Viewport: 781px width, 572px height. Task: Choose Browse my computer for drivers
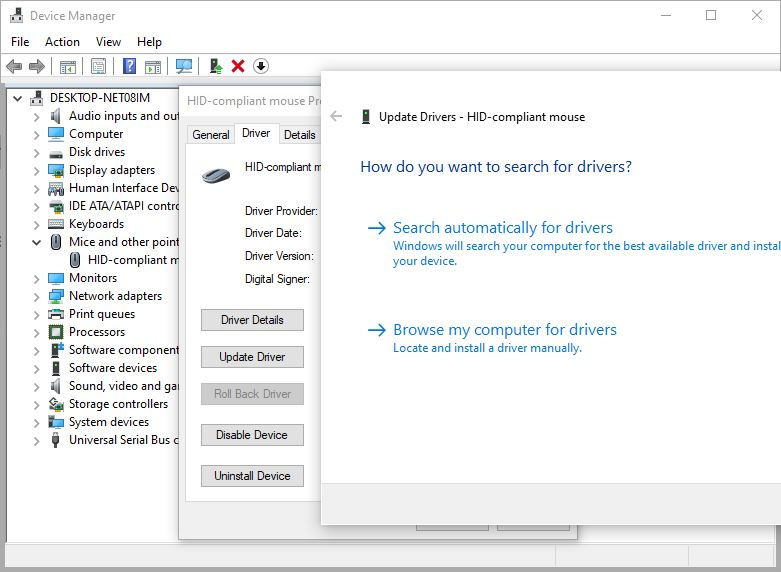tap(505, 330)
